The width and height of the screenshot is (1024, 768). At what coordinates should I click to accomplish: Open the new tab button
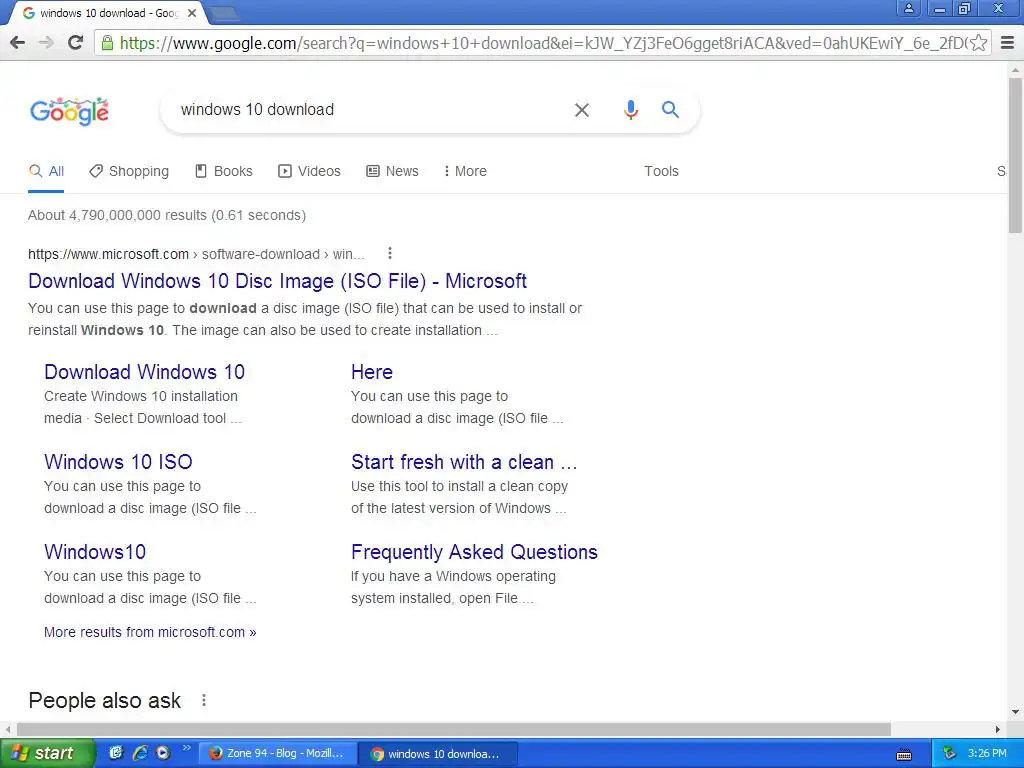224,13
